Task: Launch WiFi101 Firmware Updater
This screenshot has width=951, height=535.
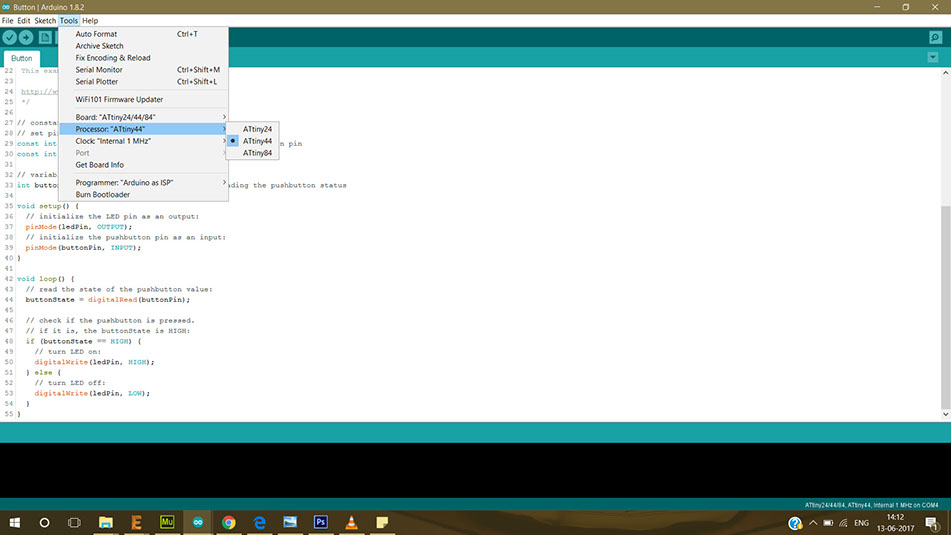Action: click(144, 99)
